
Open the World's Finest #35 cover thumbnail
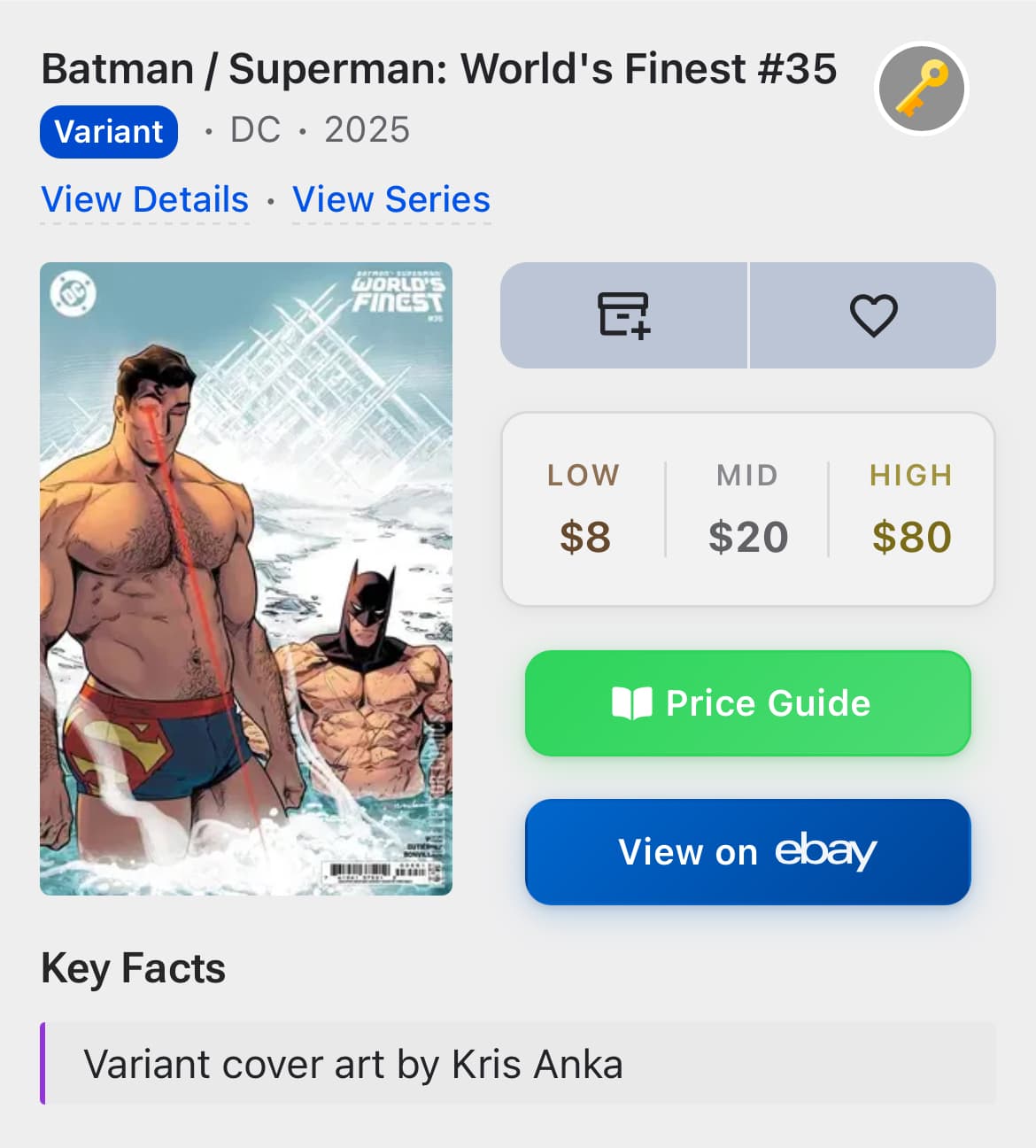tap(246, 578)
